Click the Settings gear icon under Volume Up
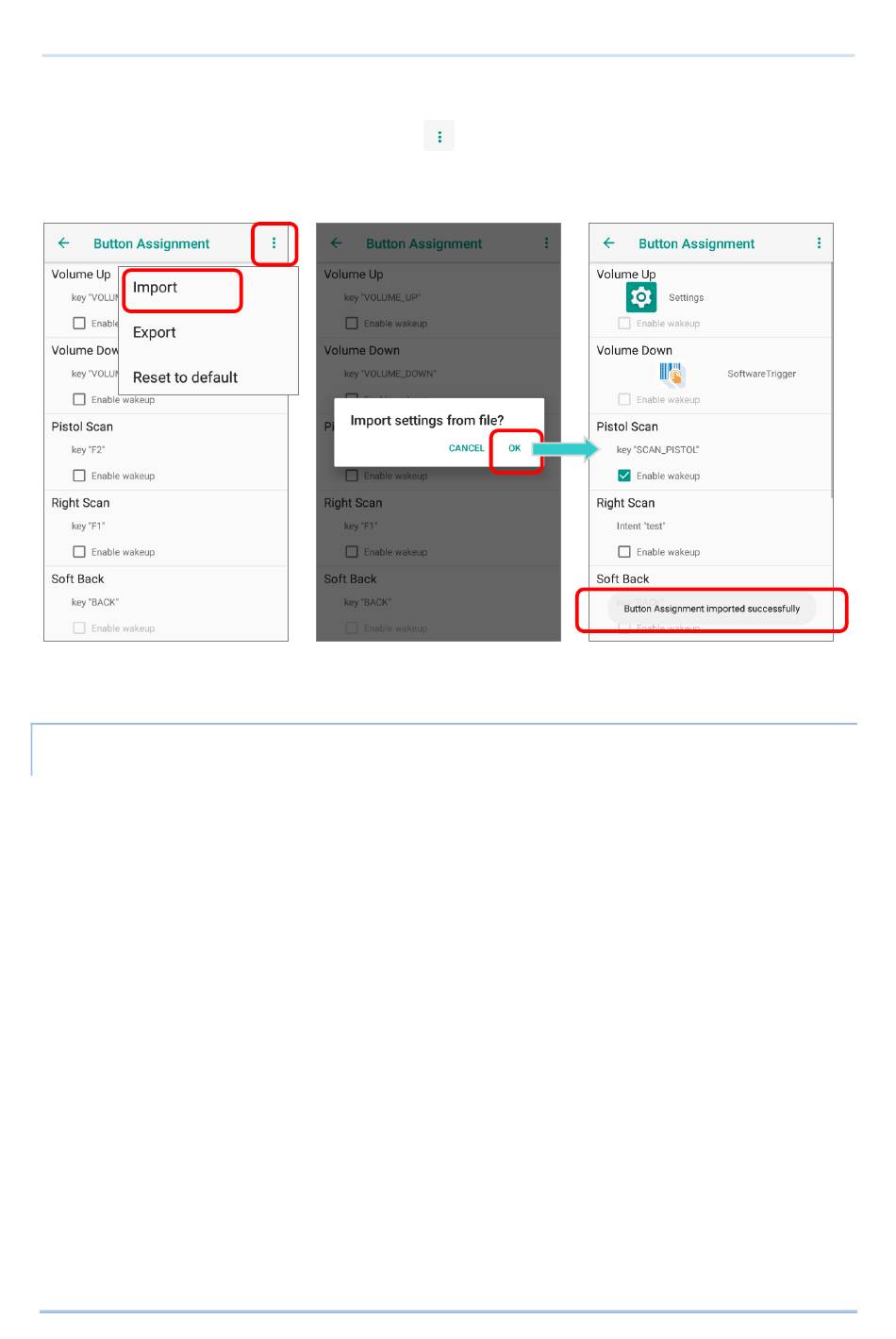Screen dimensions: 896x1339 641,297
